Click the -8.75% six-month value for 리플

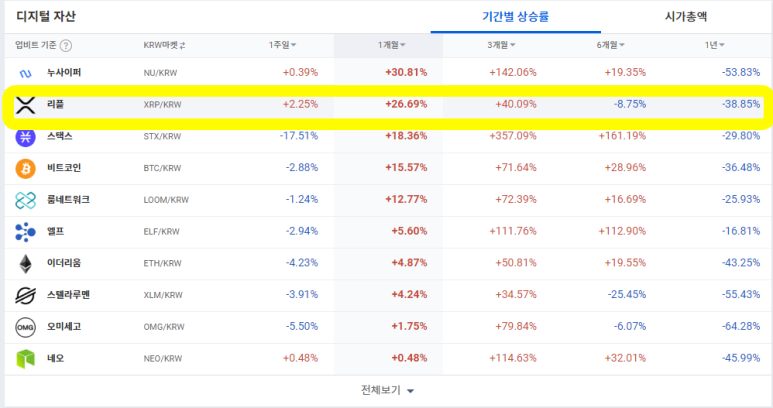click(630, 104)
